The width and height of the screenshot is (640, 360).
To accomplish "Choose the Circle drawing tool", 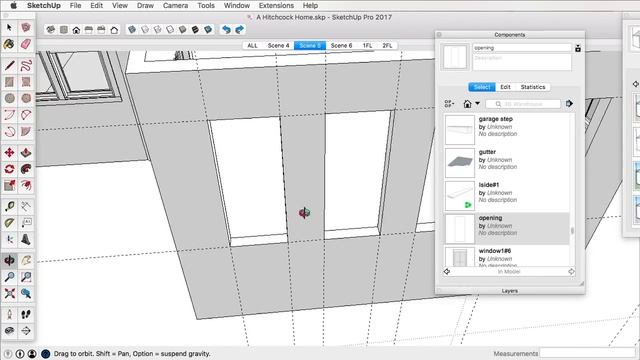I will [9, 98].
